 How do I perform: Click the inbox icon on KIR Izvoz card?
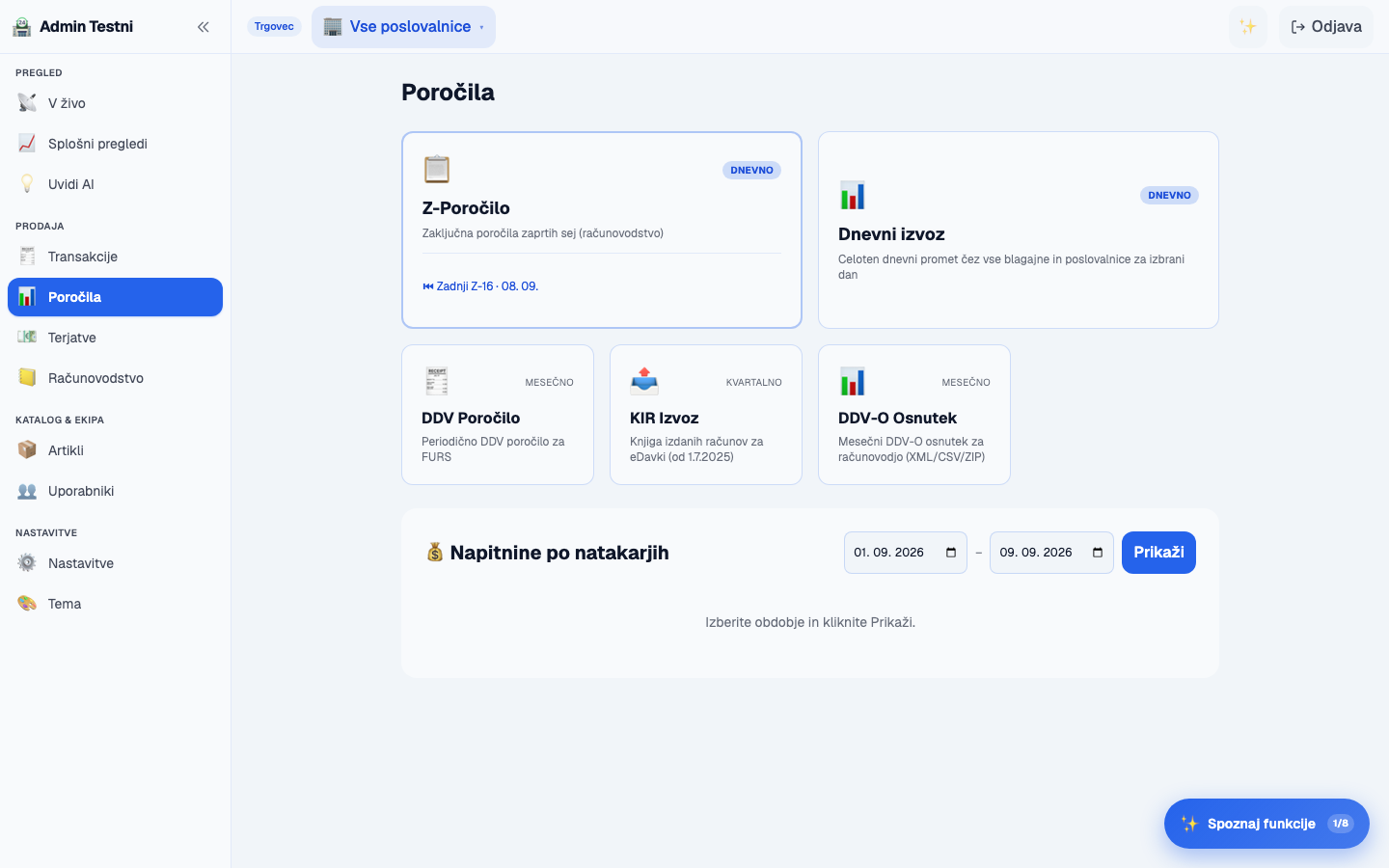[644, 381]
